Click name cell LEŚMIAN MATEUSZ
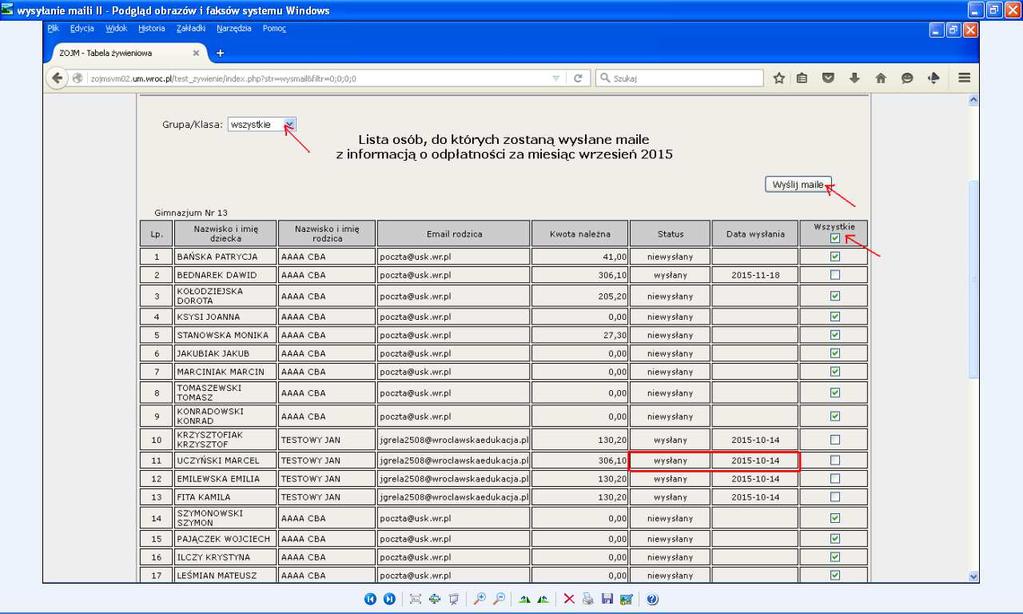Image resolution: width=1023 pixels, height=614 pixels. tap(225, 575)
